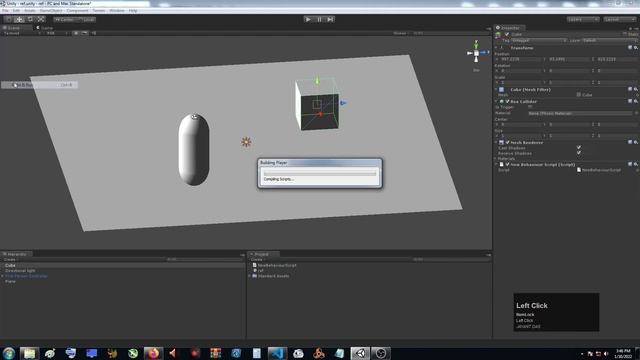Click the Play button
This screenshot has height=360, width=640.
(x=308, y=19)
